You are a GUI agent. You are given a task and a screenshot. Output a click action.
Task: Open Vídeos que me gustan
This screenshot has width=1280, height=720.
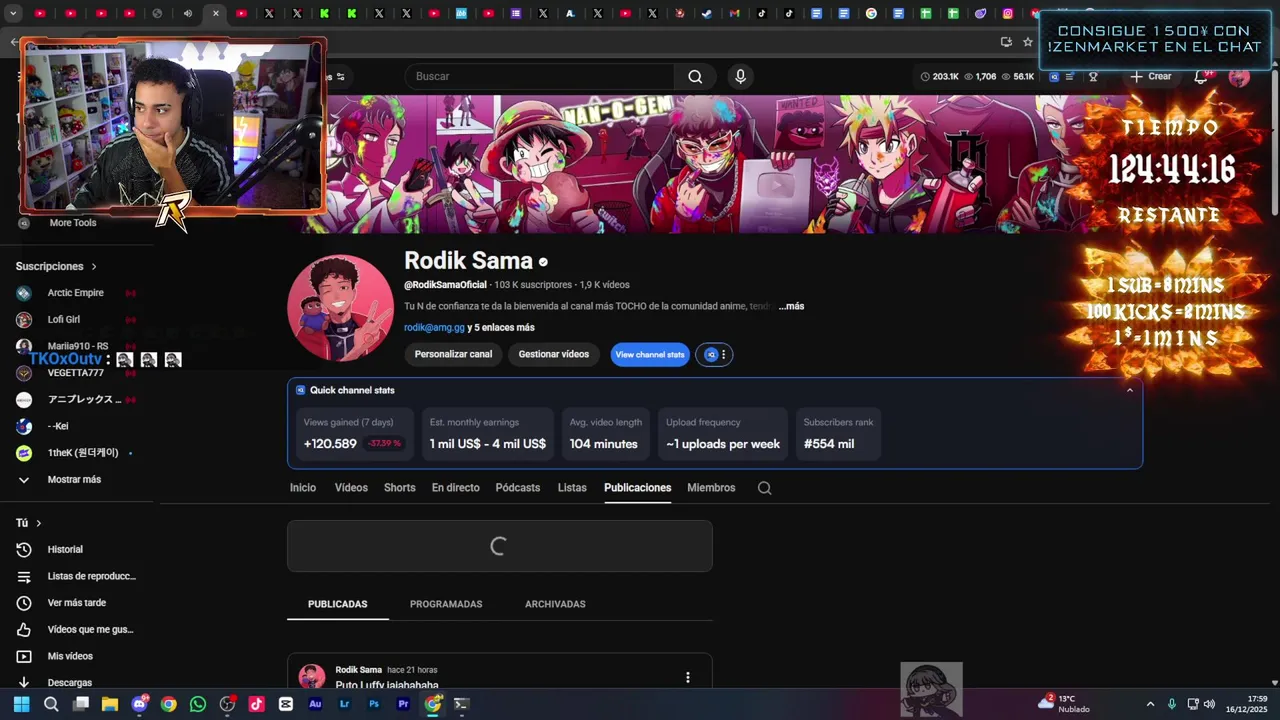point(77,629)
